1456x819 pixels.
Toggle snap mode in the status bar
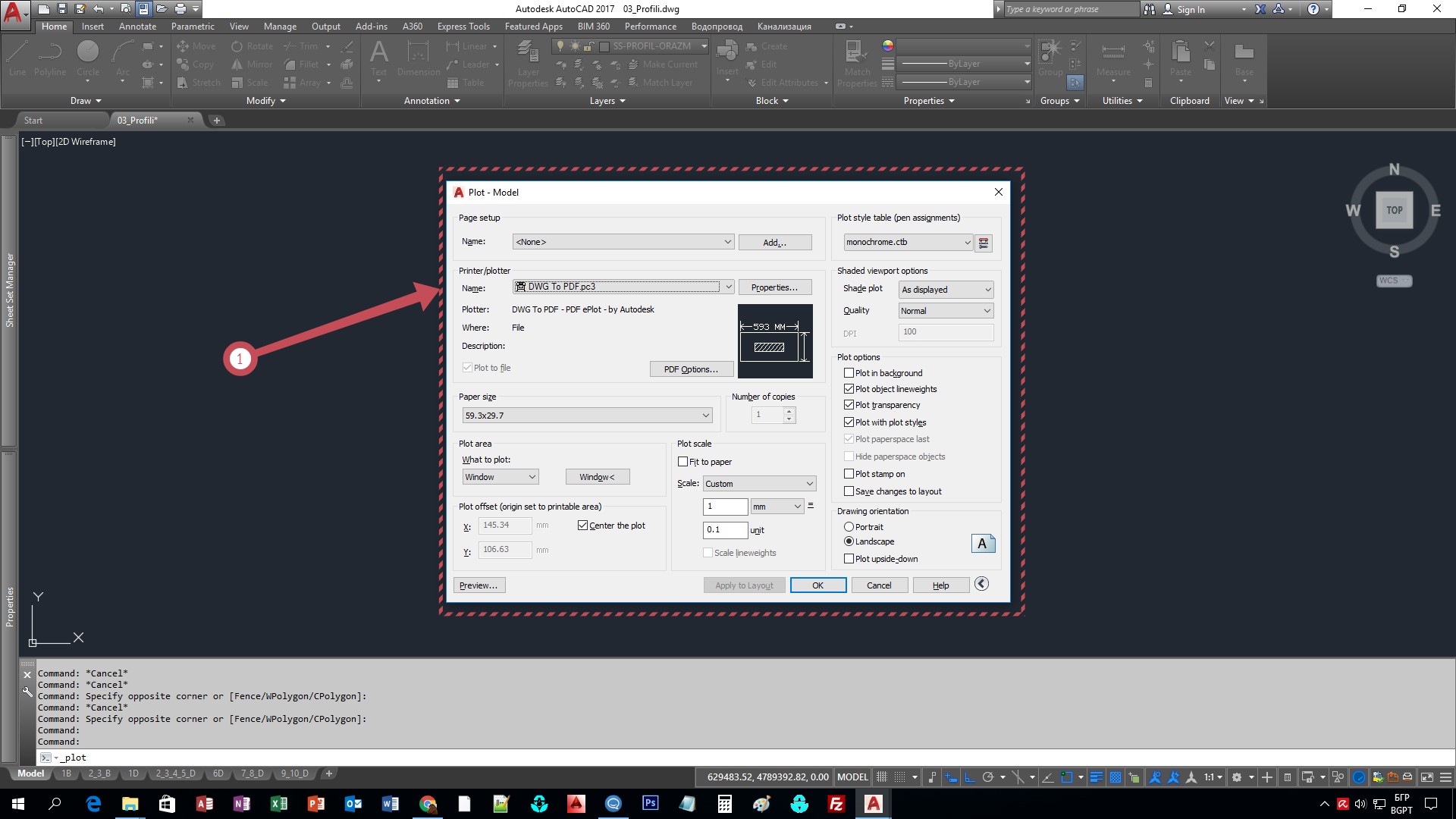point(899,777)
